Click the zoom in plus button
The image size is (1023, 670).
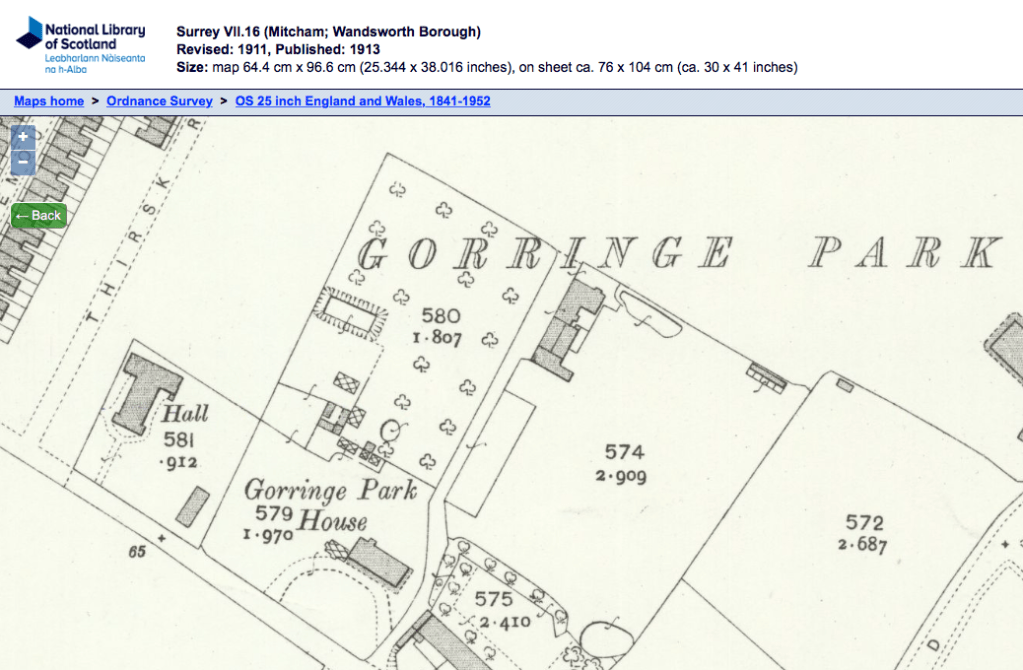[x=23, y=137]
